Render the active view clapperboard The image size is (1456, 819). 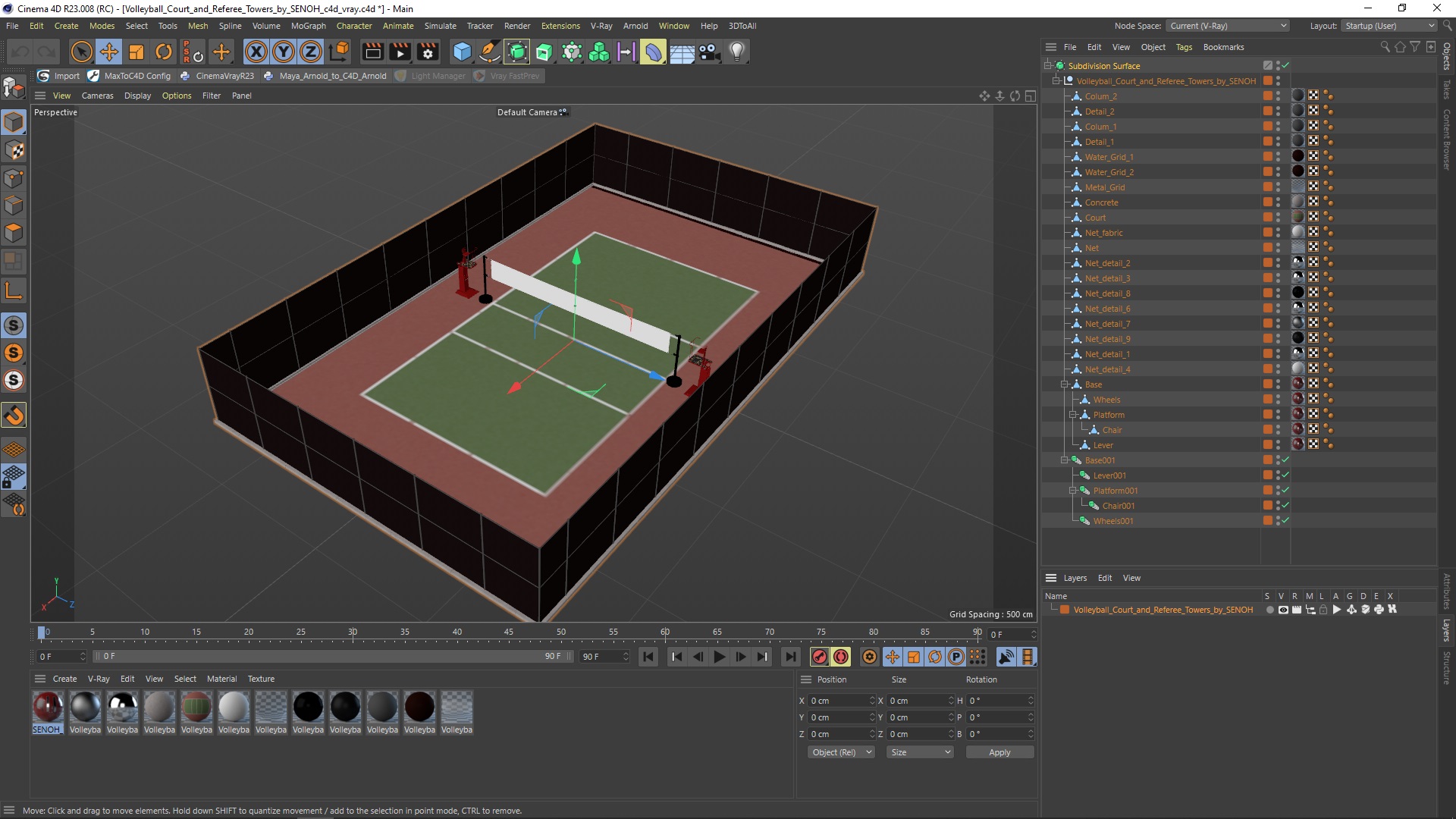(372, 52)
